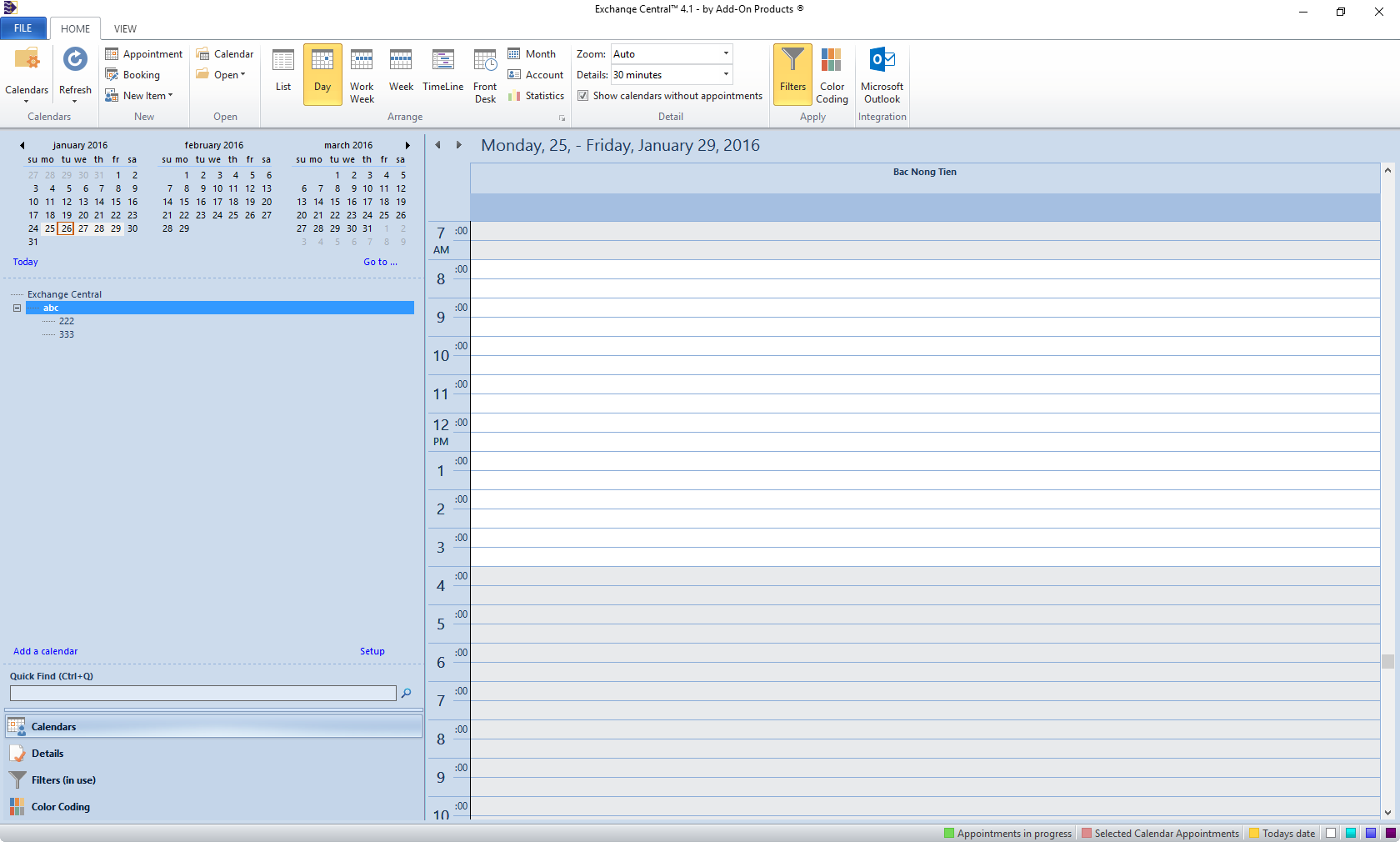This screenshot has height=842, width=1400.
Task: Click the Add a calendar link
Action: 46,652
